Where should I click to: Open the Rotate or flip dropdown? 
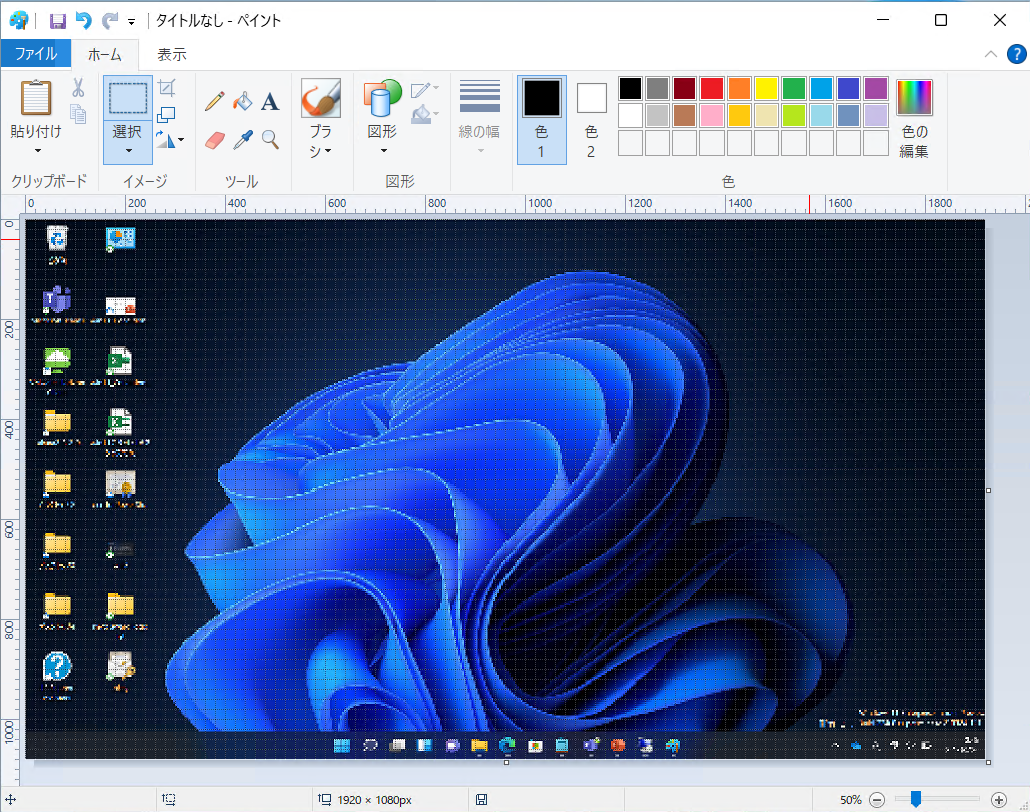(x=169, y=140)
